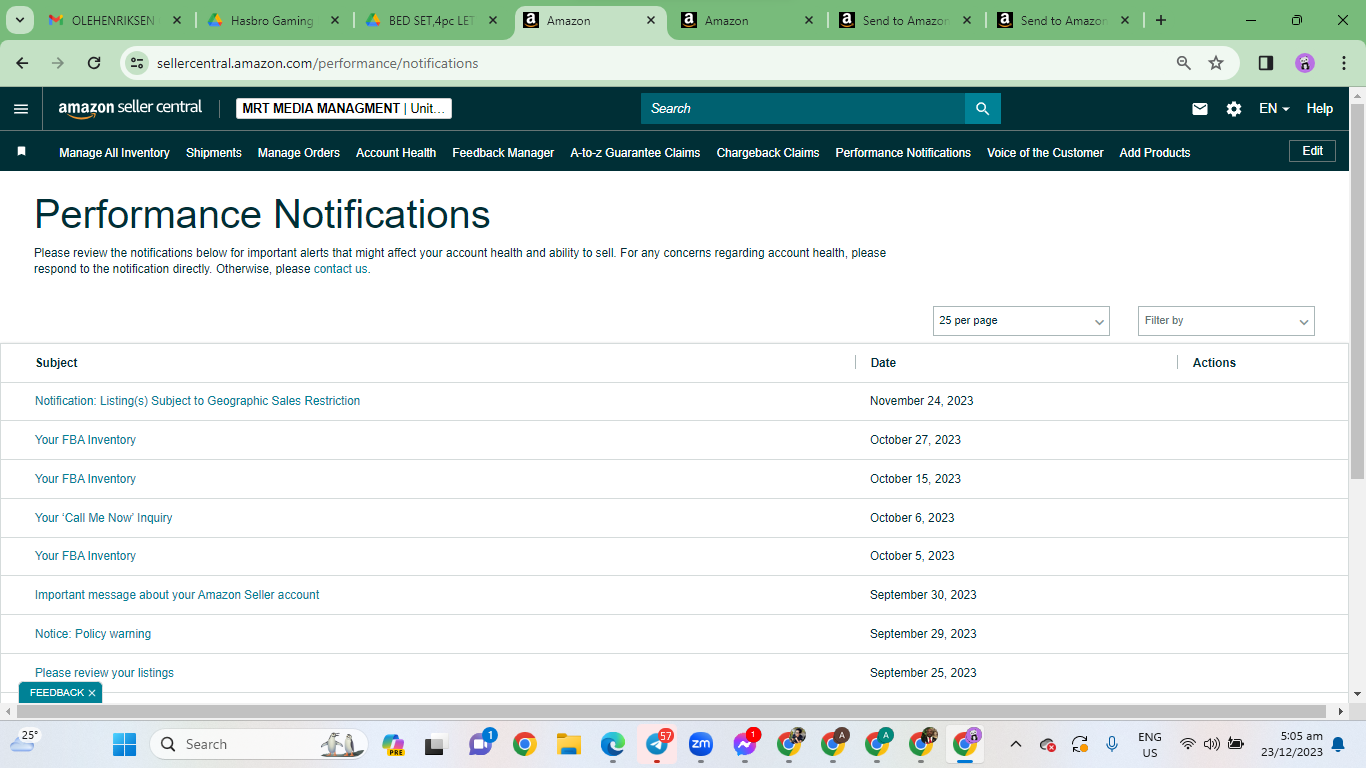View site information icon in address bar

click(138, 63)
